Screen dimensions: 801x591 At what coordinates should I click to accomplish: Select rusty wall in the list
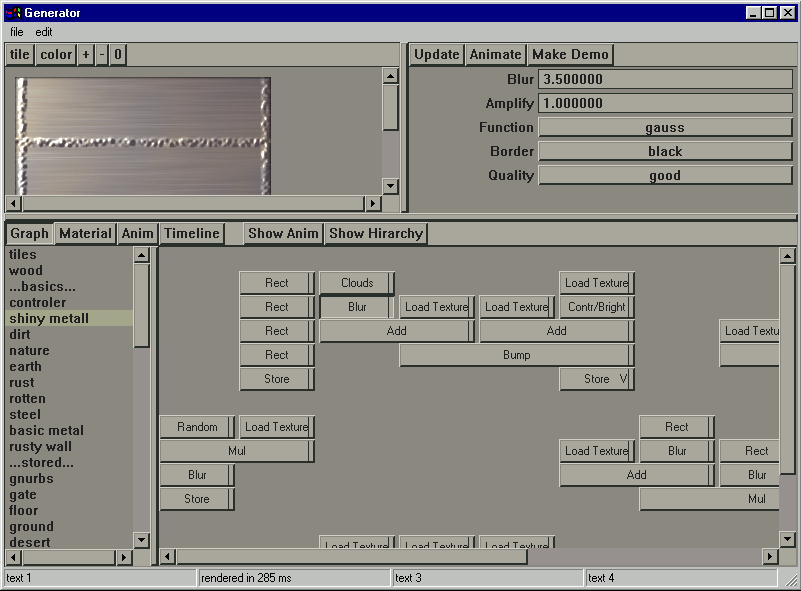(40, 447)
